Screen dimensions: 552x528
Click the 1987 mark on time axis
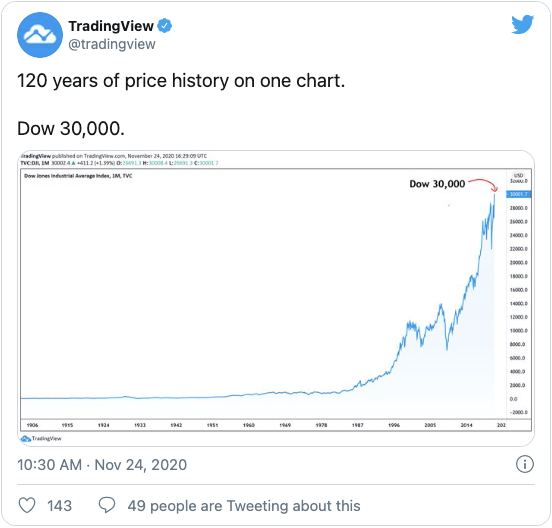point(358,425)
